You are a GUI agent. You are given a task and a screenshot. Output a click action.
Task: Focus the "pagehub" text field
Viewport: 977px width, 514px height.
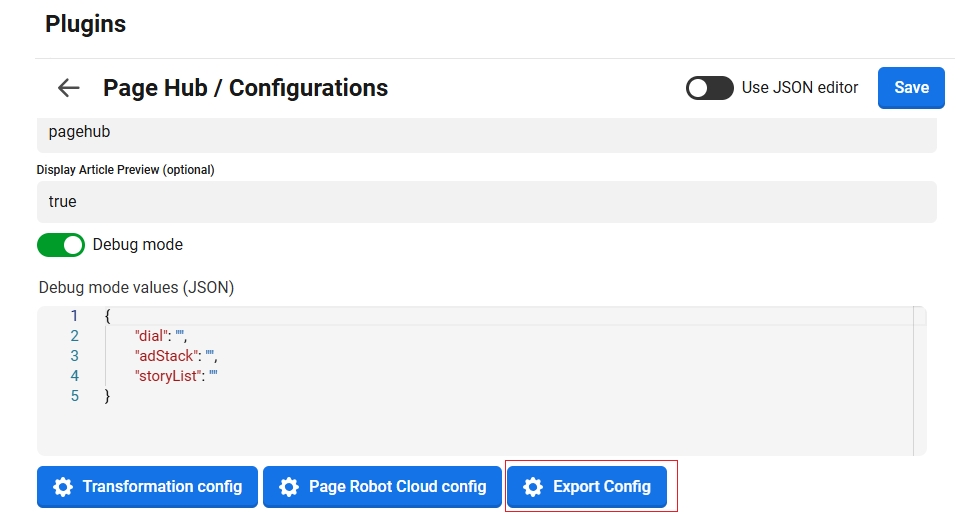[486, 133]
